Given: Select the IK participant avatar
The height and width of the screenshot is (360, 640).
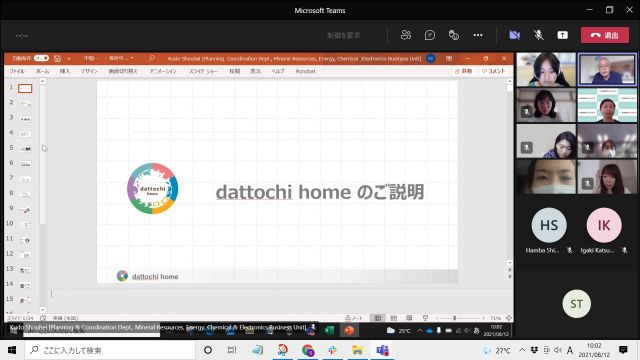Looking at the screenshot, I should click(604, 225).
